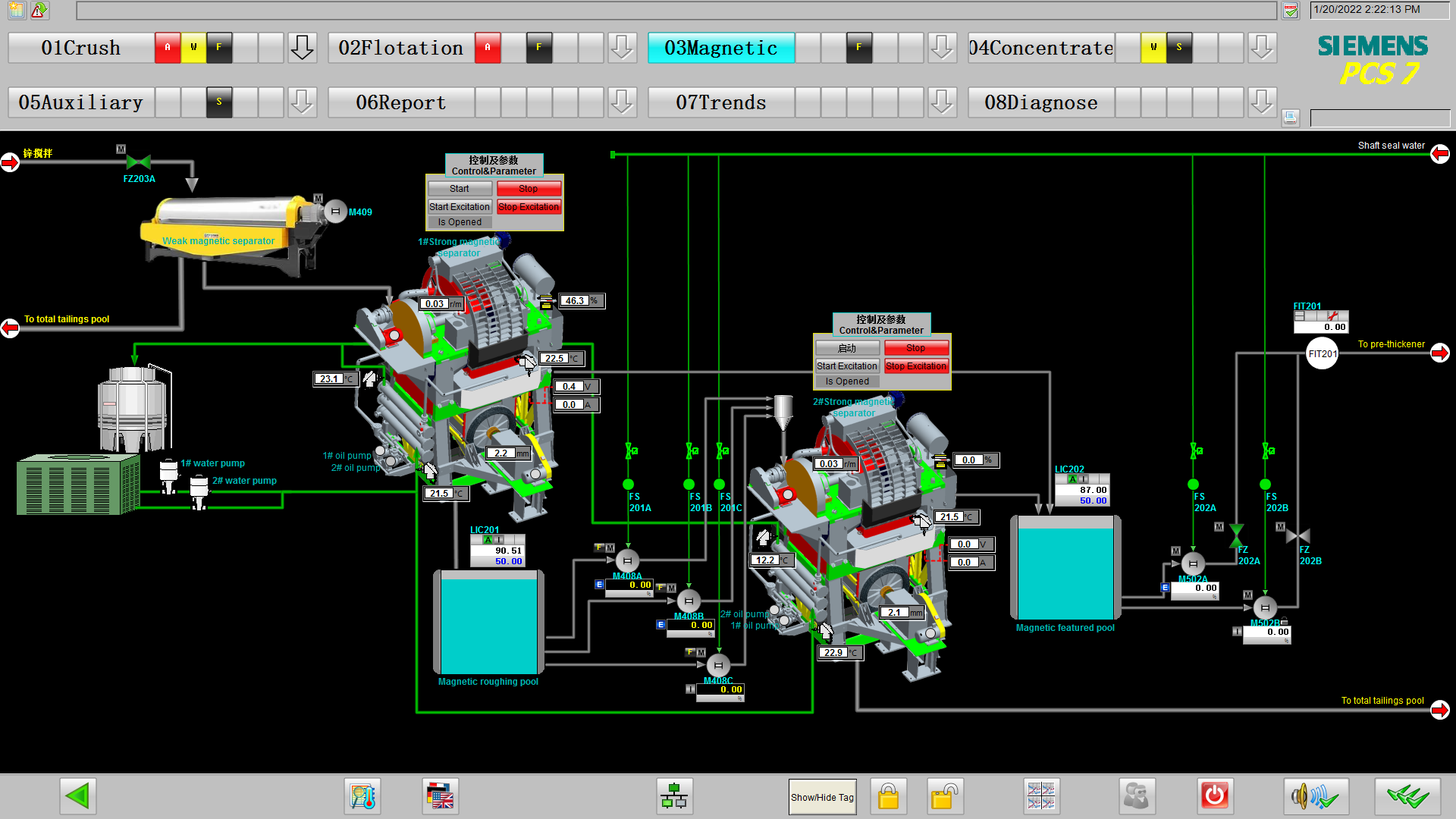Open the plant hierarchy tree icon
Screen dimensions: 1456x819
pyautogui.click(x=673, y=796)
